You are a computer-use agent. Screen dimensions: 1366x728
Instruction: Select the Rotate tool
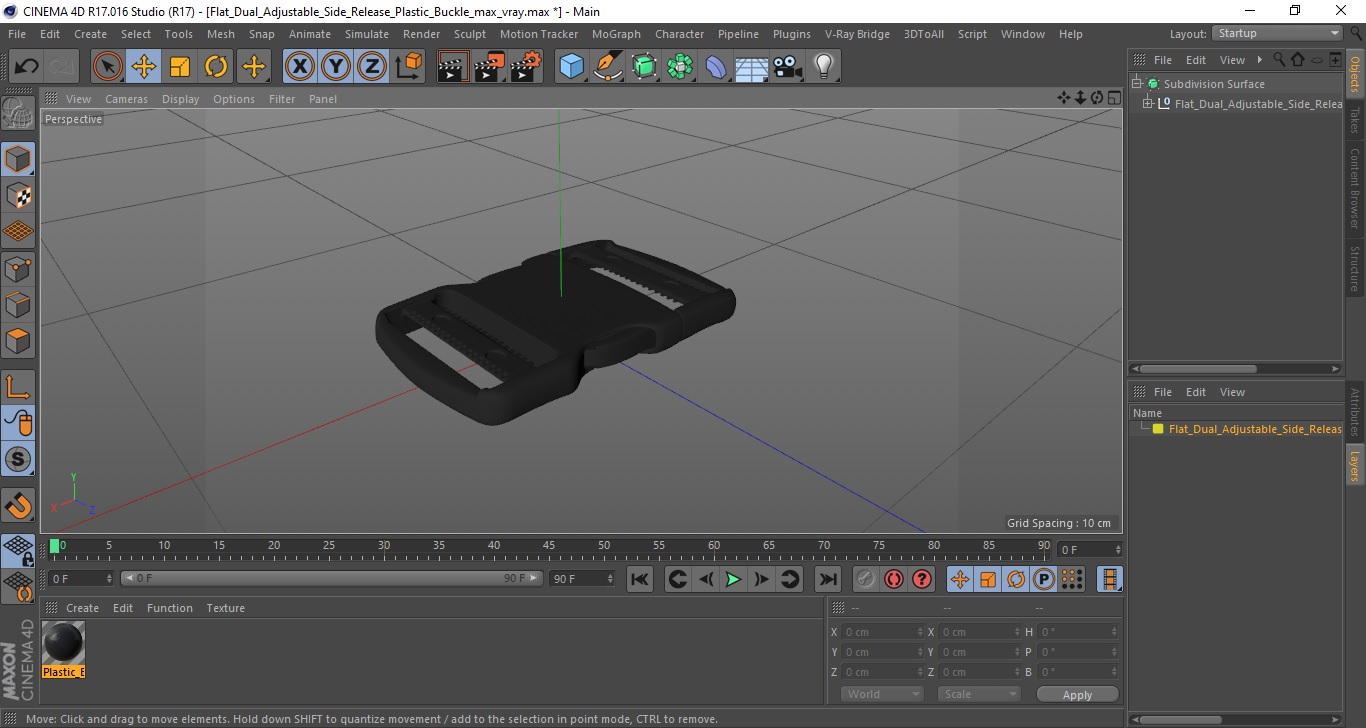coord(216,67)
